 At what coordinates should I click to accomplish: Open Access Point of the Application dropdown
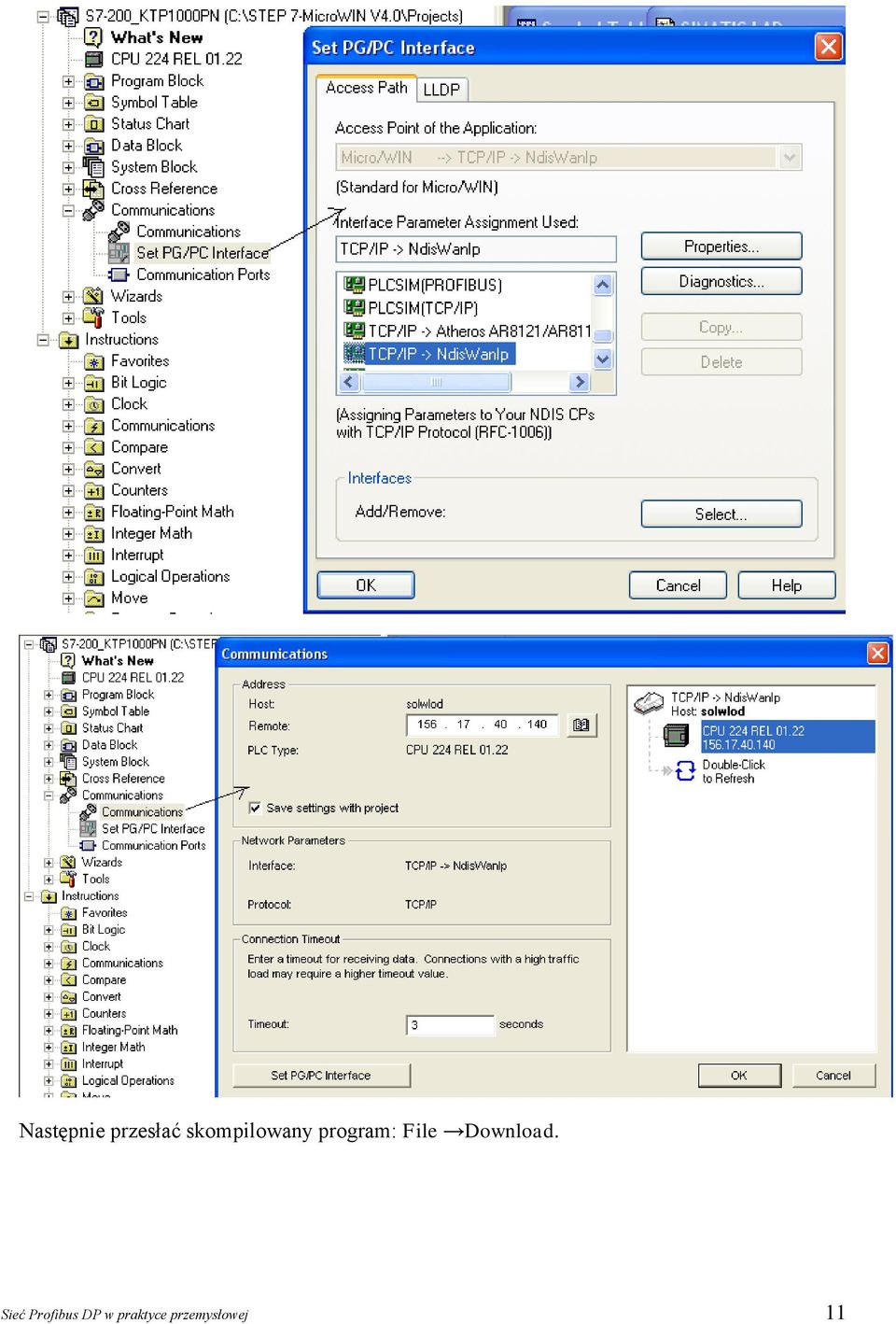click(790, 157)
